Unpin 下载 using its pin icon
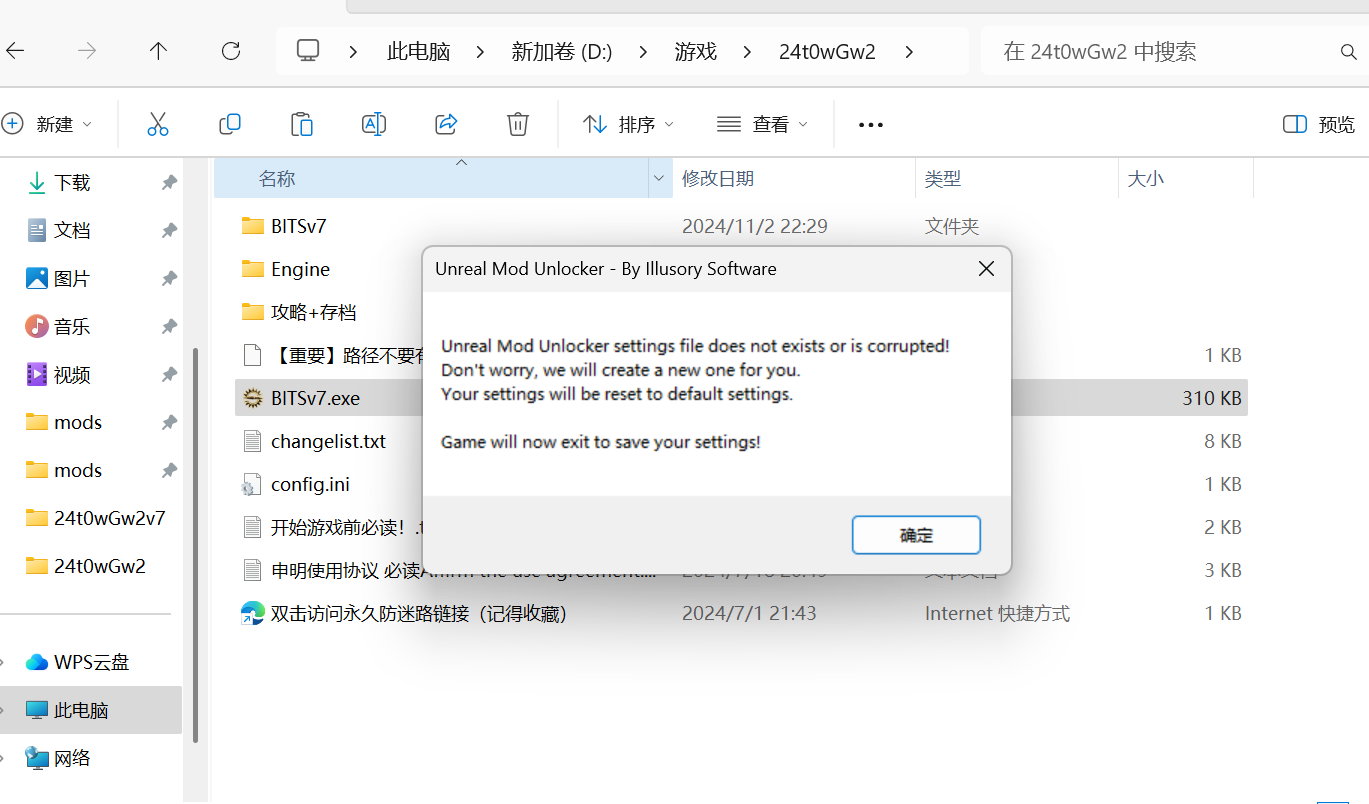The image size is (1369, 804). pyautogui.click(x=169, y=182)
